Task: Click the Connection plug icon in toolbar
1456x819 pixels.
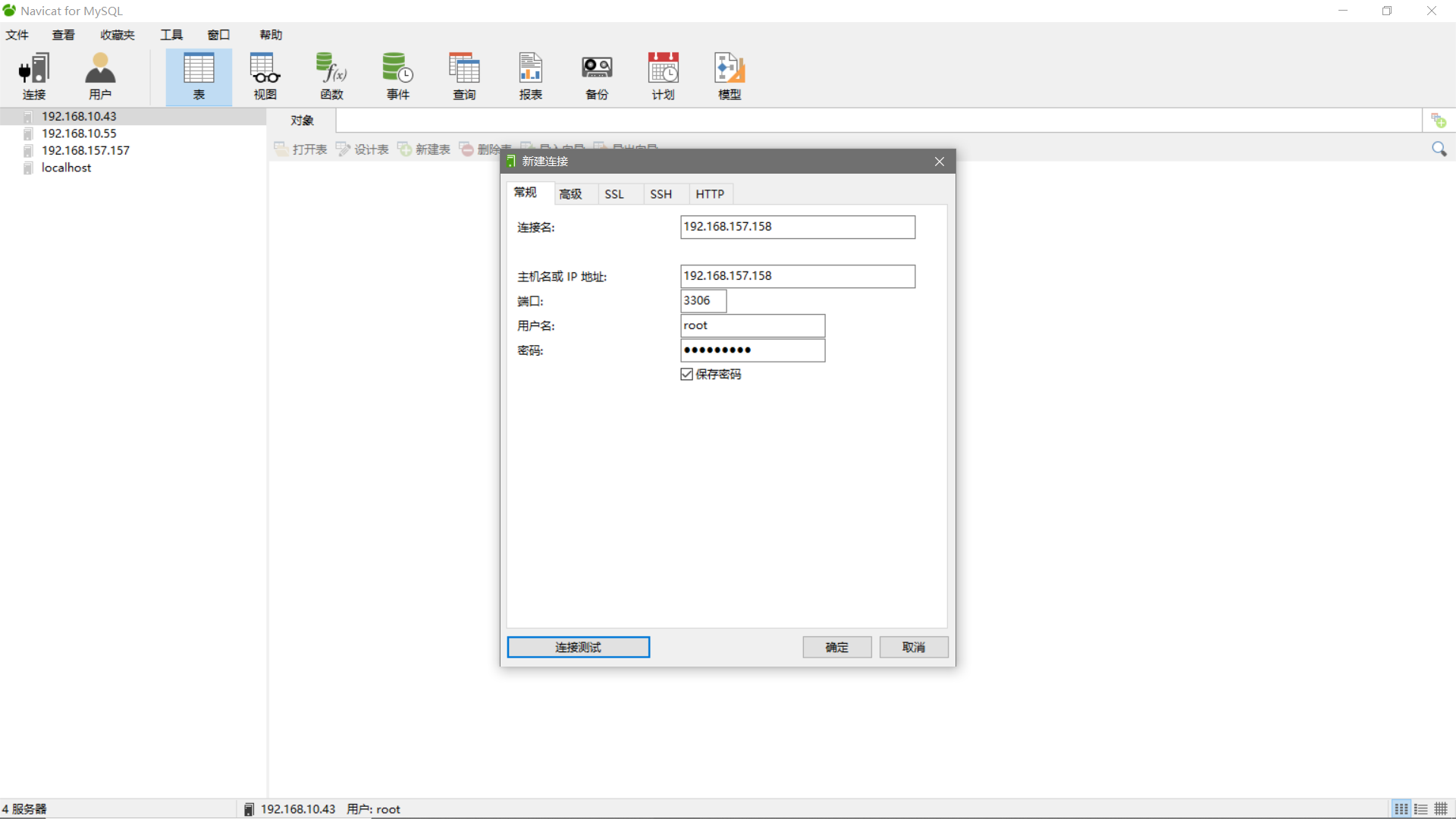Action: pos(34,76)
